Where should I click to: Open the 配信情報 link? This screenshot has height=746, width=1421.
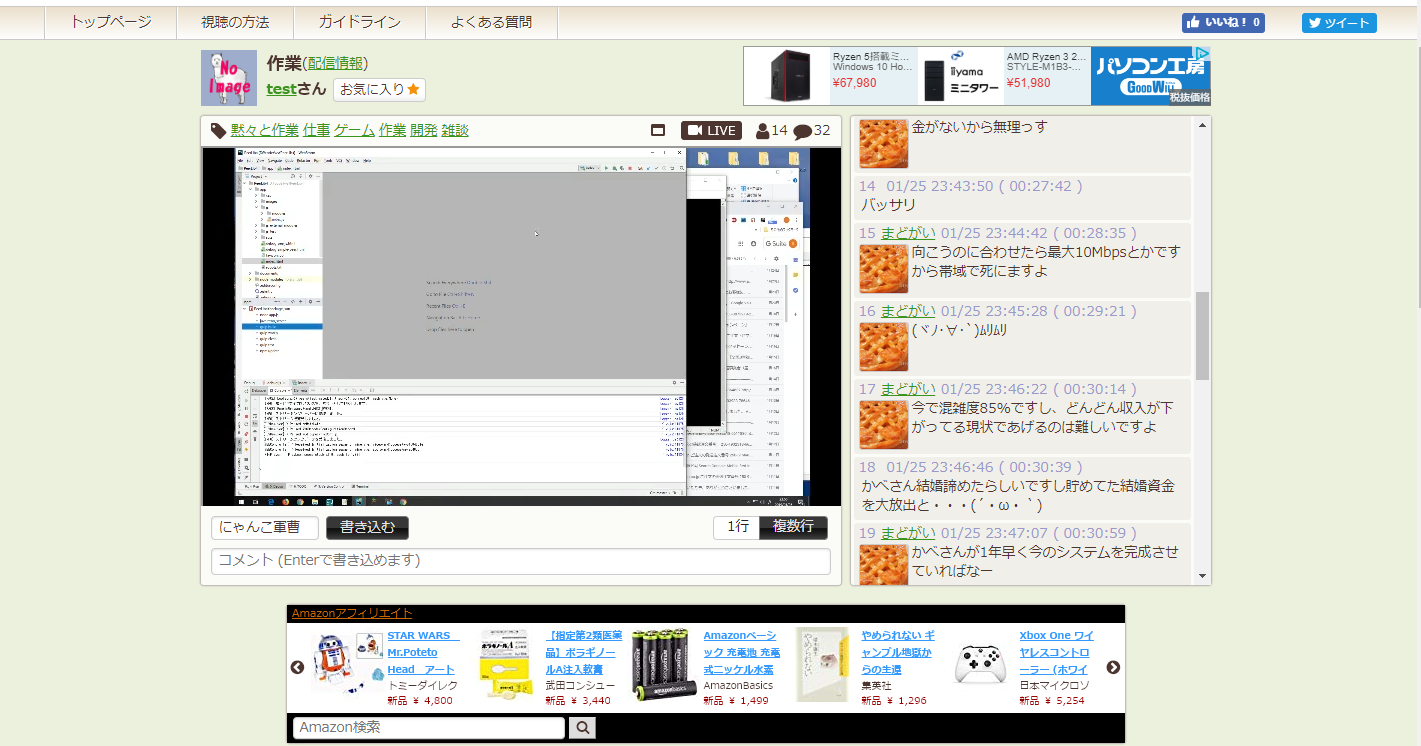335,64
